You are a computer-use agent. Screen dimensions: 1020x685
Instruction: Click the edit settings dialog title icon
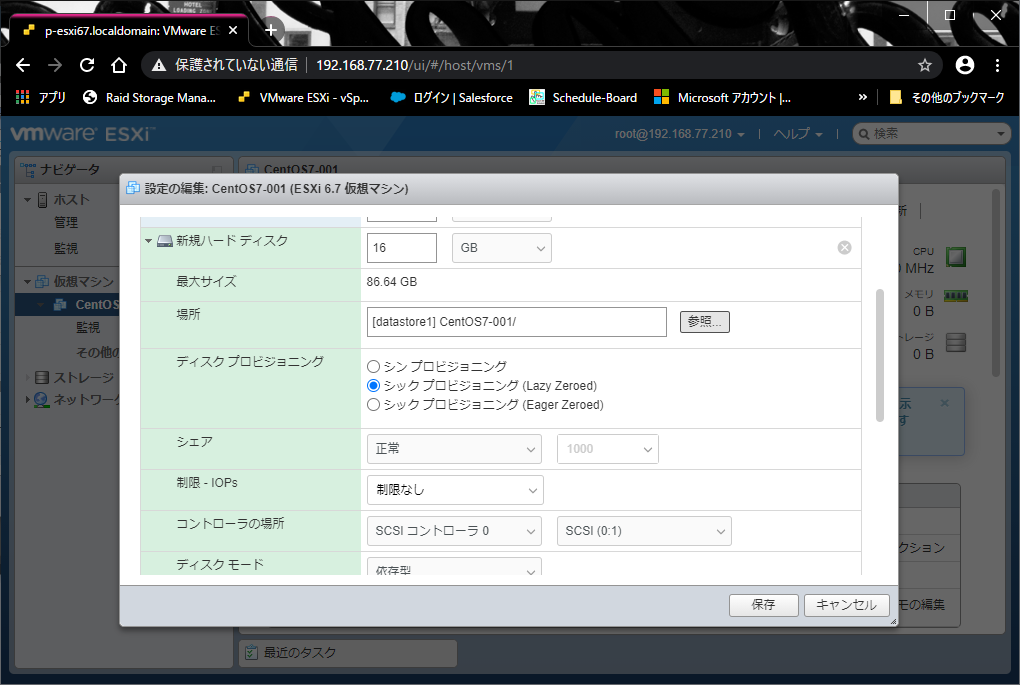[x=133, y=188]
